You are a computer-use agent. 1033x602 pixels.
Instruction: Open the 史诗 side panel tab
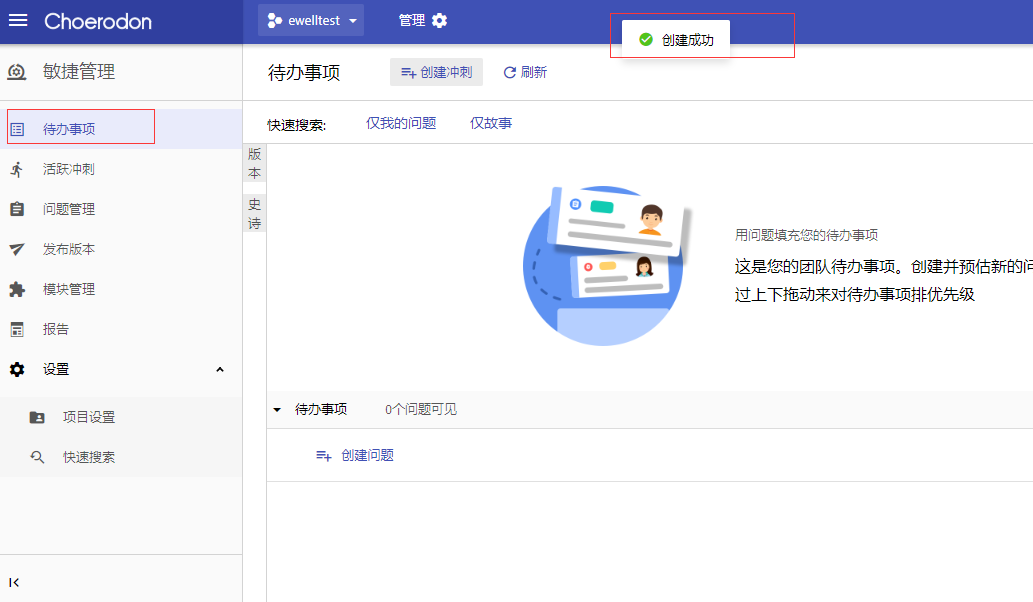254,213
